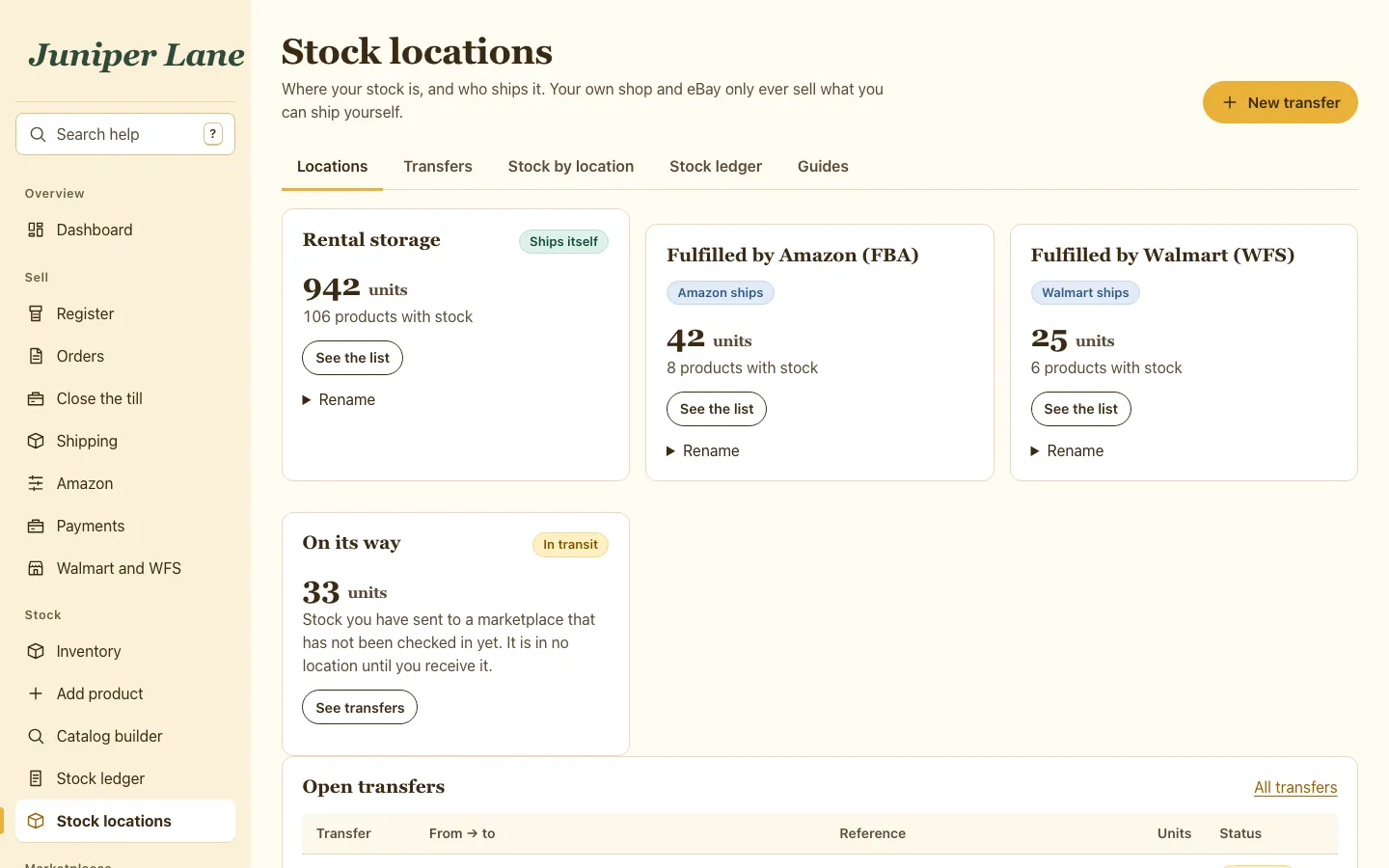Click the Stock ledger sidebar icon

(36, 778)
